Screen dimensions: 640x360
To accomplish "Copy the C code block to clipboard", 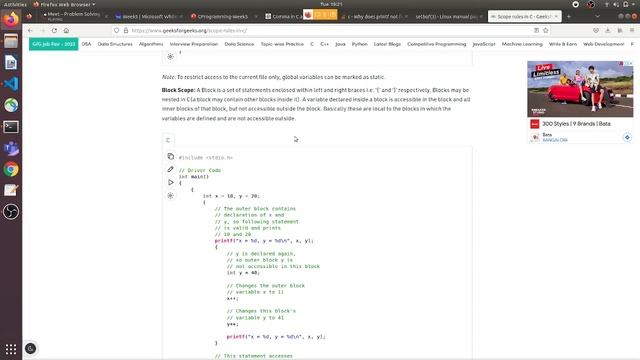I will click(x=171, y=156).
